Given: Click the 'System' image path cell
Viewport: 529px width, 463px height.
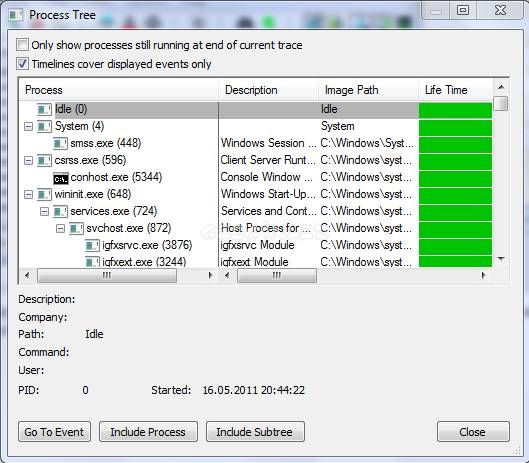Looking at the screenshot, I should point(337,126).
